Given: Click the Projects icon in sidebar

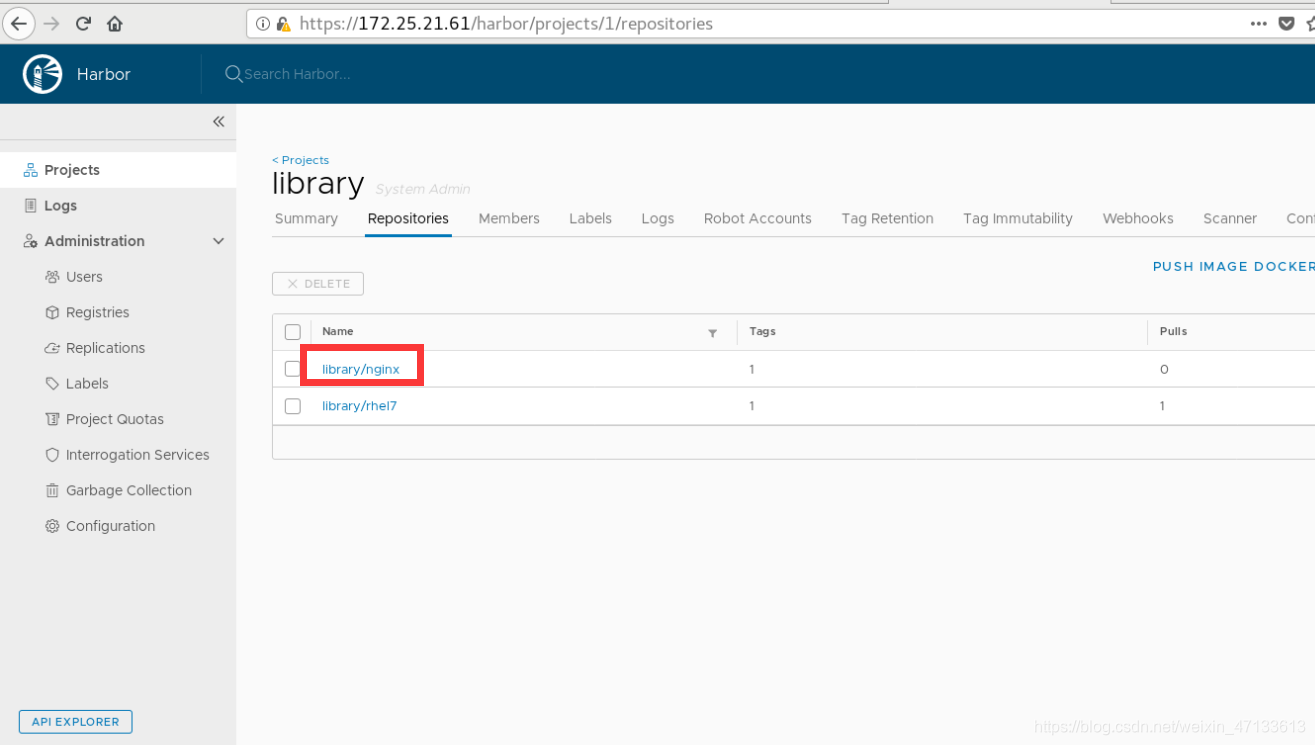Looking at the screenshot, I should pyautogui.click(x=31, y=170).
